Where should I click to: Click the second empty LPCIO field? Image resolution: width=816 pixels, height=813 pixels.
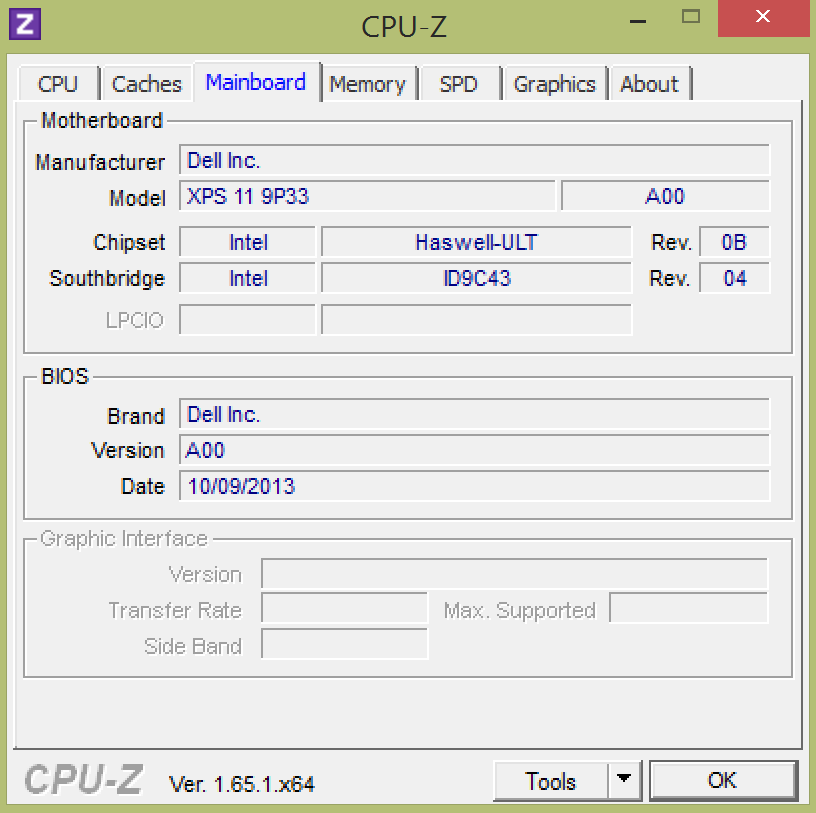[476, 320]
